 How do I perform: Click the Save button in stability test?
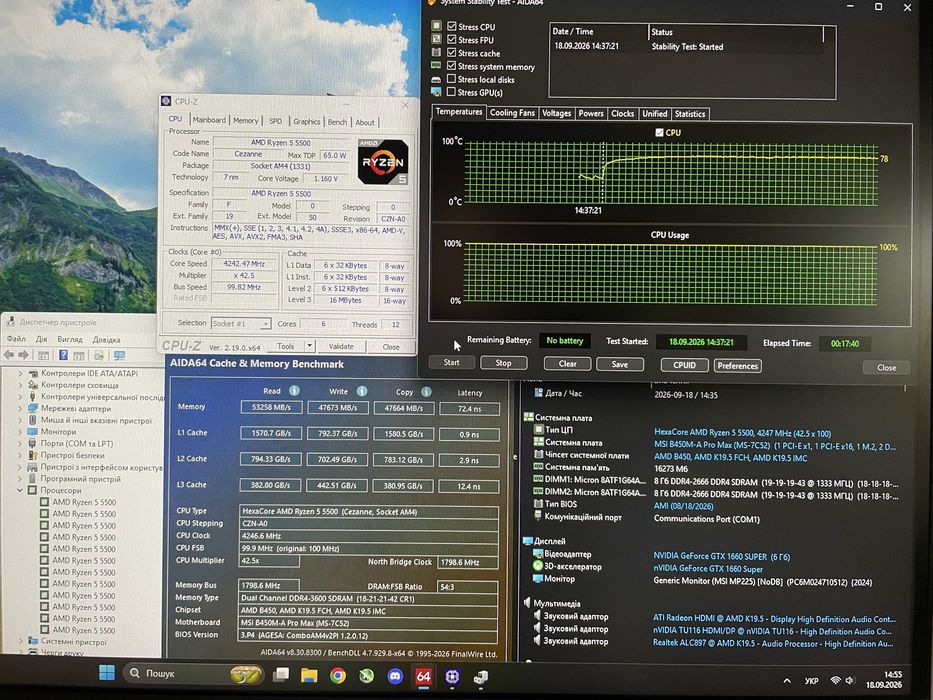(619, 364)
